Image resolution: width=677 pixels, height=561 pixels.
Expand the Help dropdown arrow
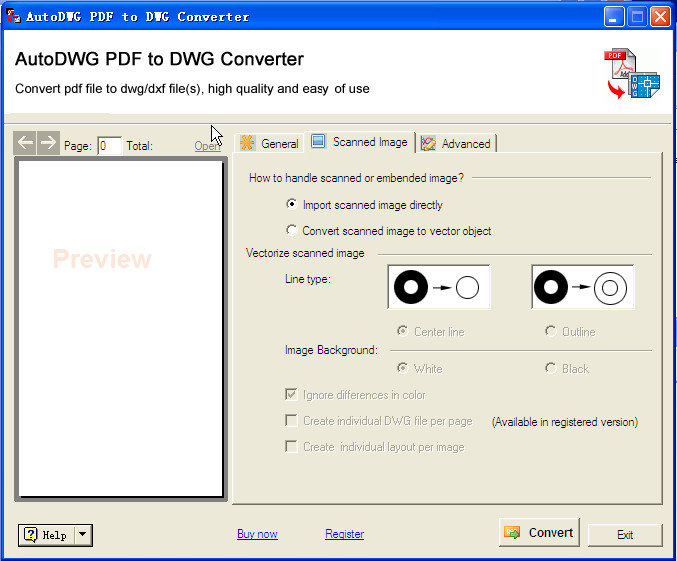82,535
